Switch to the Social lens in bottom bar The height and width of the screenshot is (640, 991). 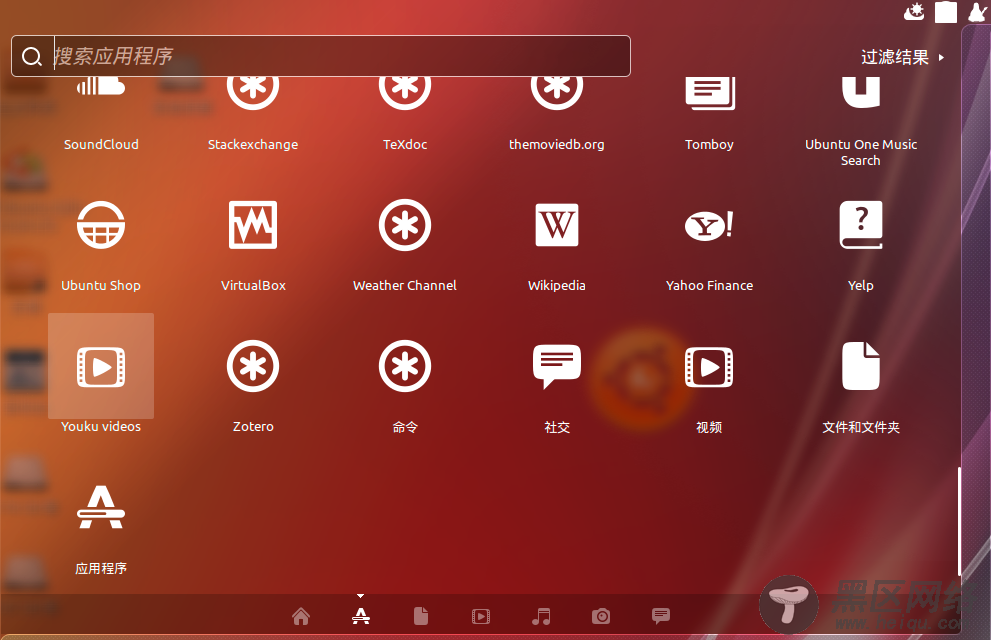click(661, 616)
